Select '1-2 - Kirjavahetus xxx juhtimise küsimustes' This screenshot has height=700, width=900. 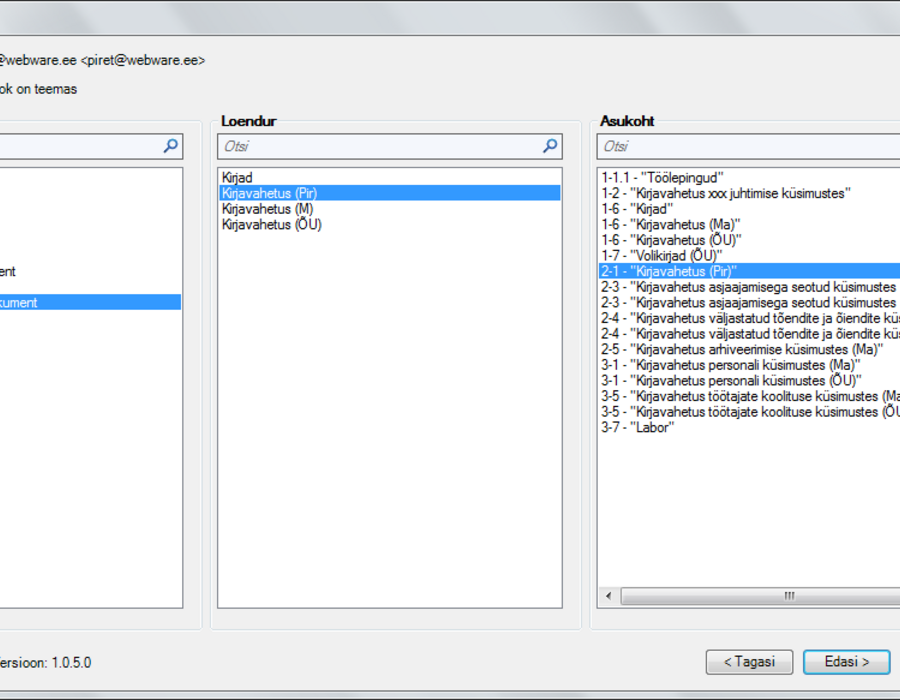click(750, 193)
